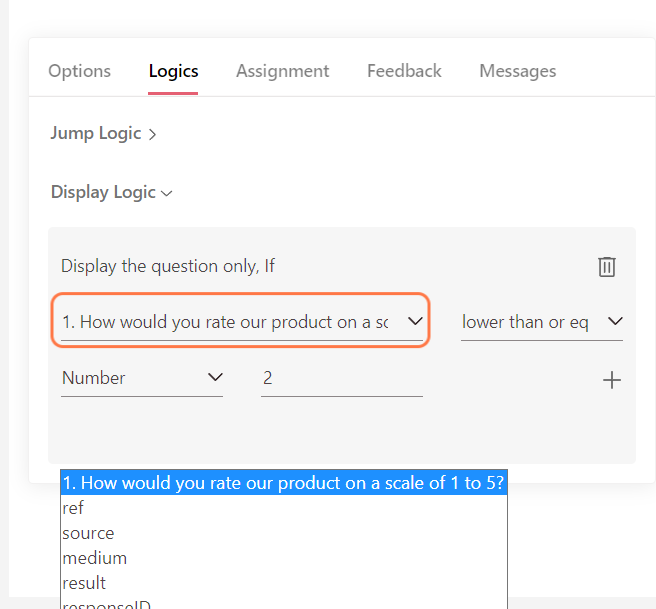This screenshot has width=656, height=609.
Task: Open the 'lower than or eq' operator dropdown
Action: [x=541, y=322]
